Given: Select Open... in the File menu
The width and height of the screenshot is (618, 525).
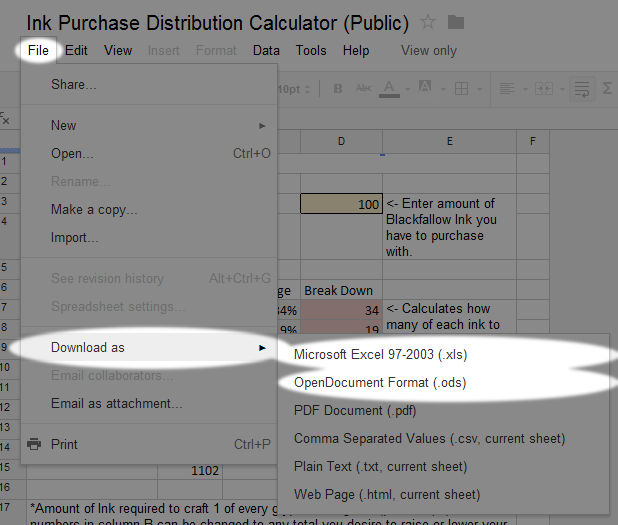Looking at the screenshot, I should (149, 153).
